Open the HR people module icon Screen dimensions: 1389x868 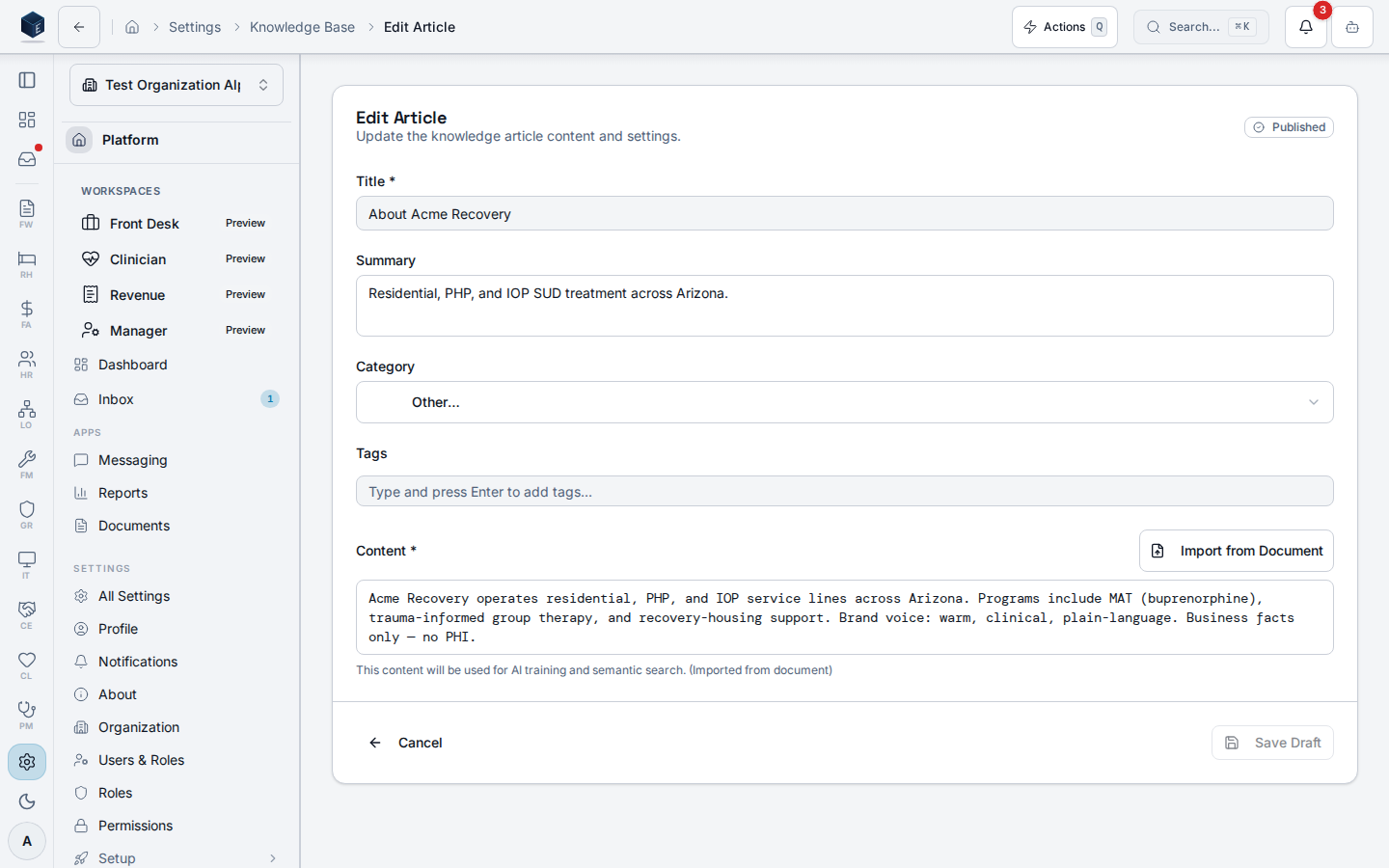pyautogui.click(x=27, y=364)
